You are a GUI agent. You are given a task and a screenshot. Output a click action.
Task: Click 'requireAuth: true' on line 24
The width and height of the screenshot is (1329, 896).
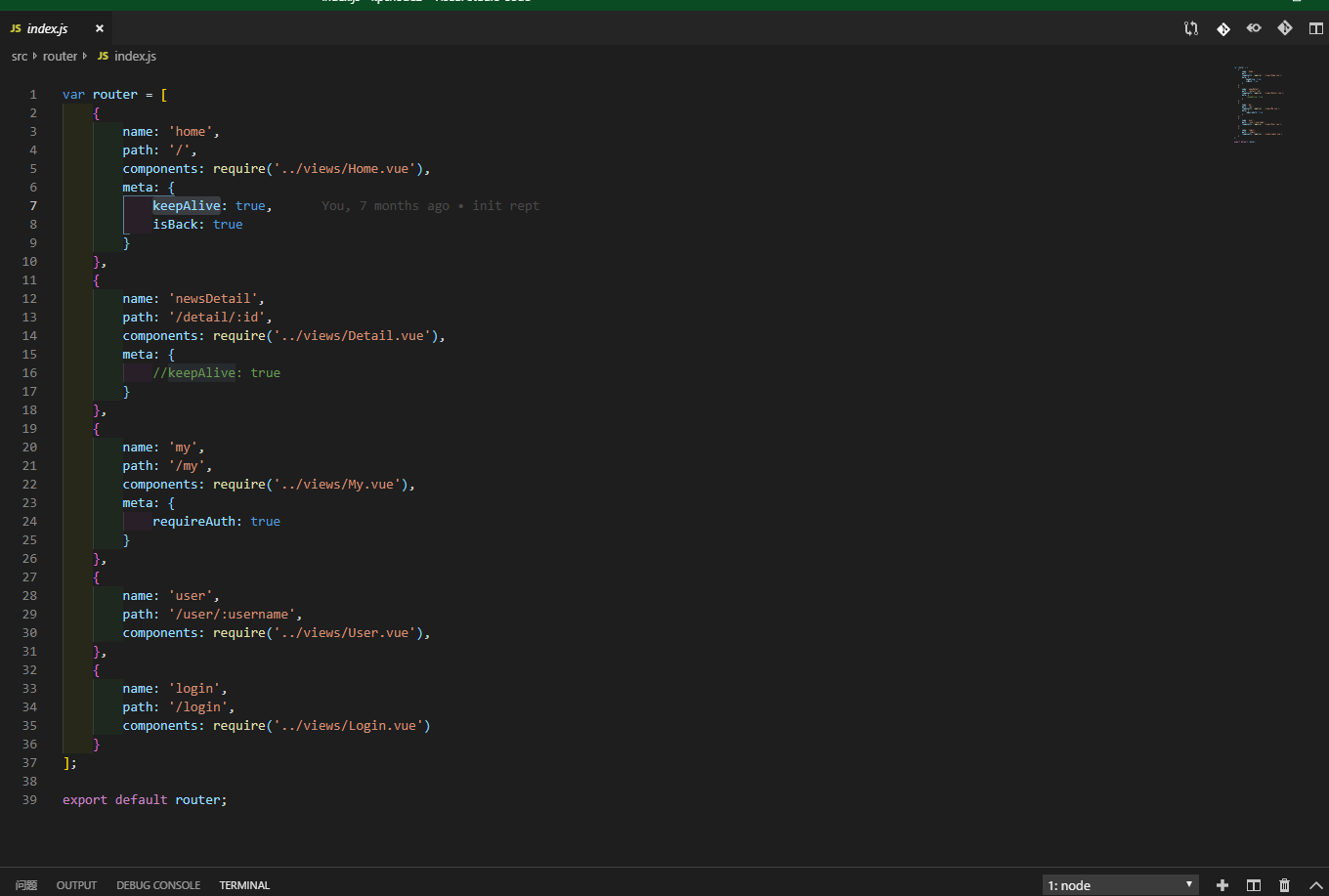[x=216, y=522]
